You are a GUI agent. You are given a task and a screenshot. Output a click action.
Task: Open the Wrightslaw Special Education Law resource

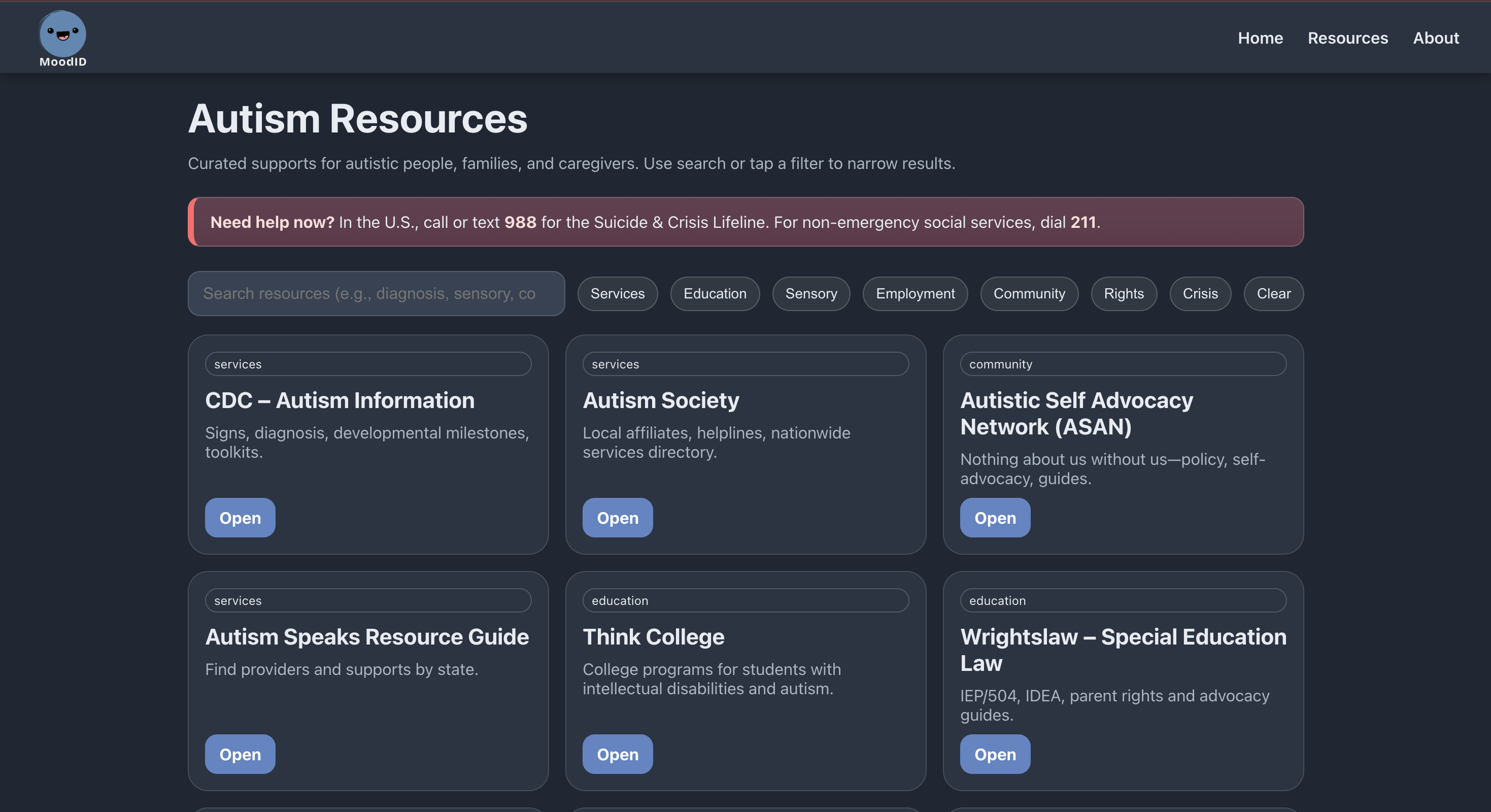coord(994,754)
